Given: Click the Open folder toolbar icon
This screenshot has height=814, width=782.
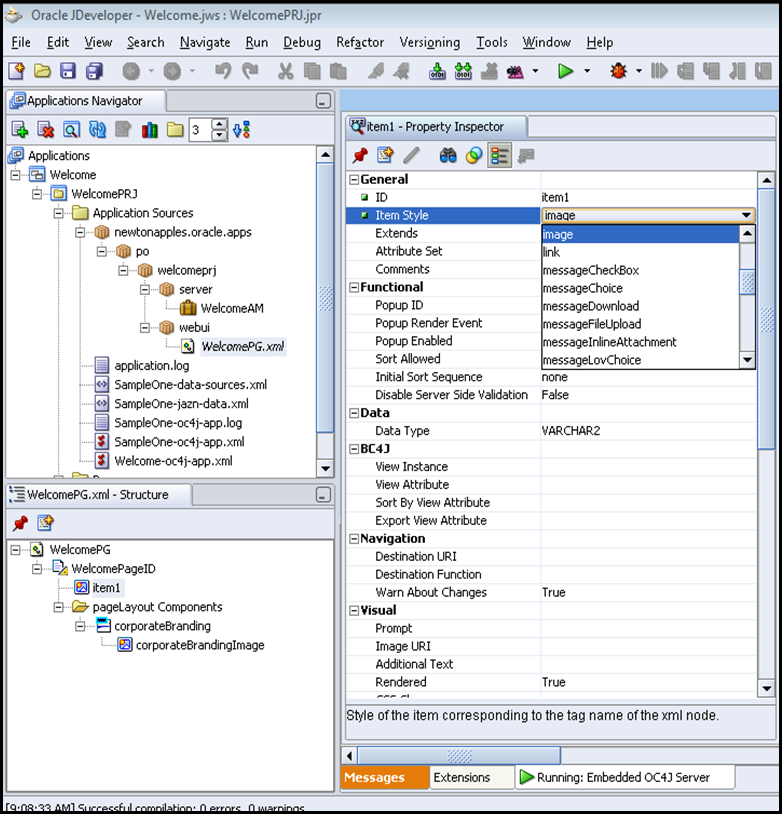Looking at the screenshot, I should coord(43,71).
